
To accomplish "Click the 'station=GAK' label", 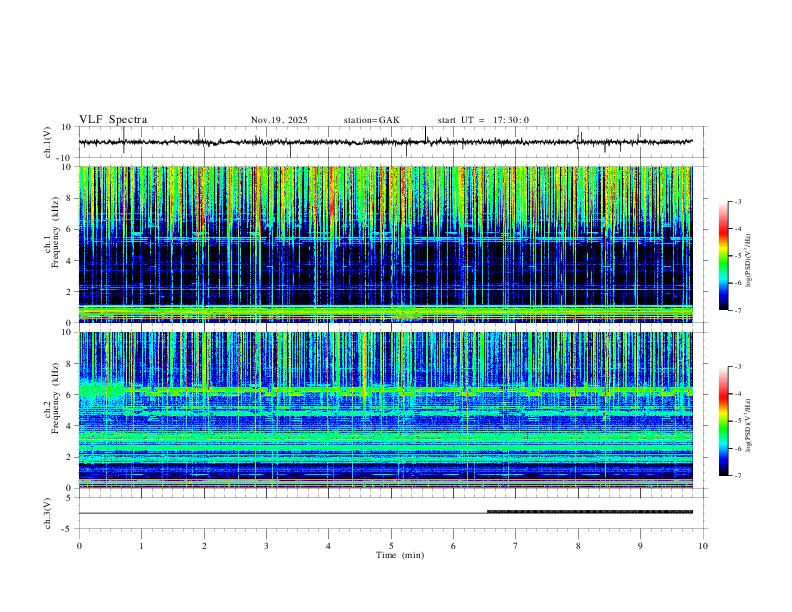I will pos(371,120).
